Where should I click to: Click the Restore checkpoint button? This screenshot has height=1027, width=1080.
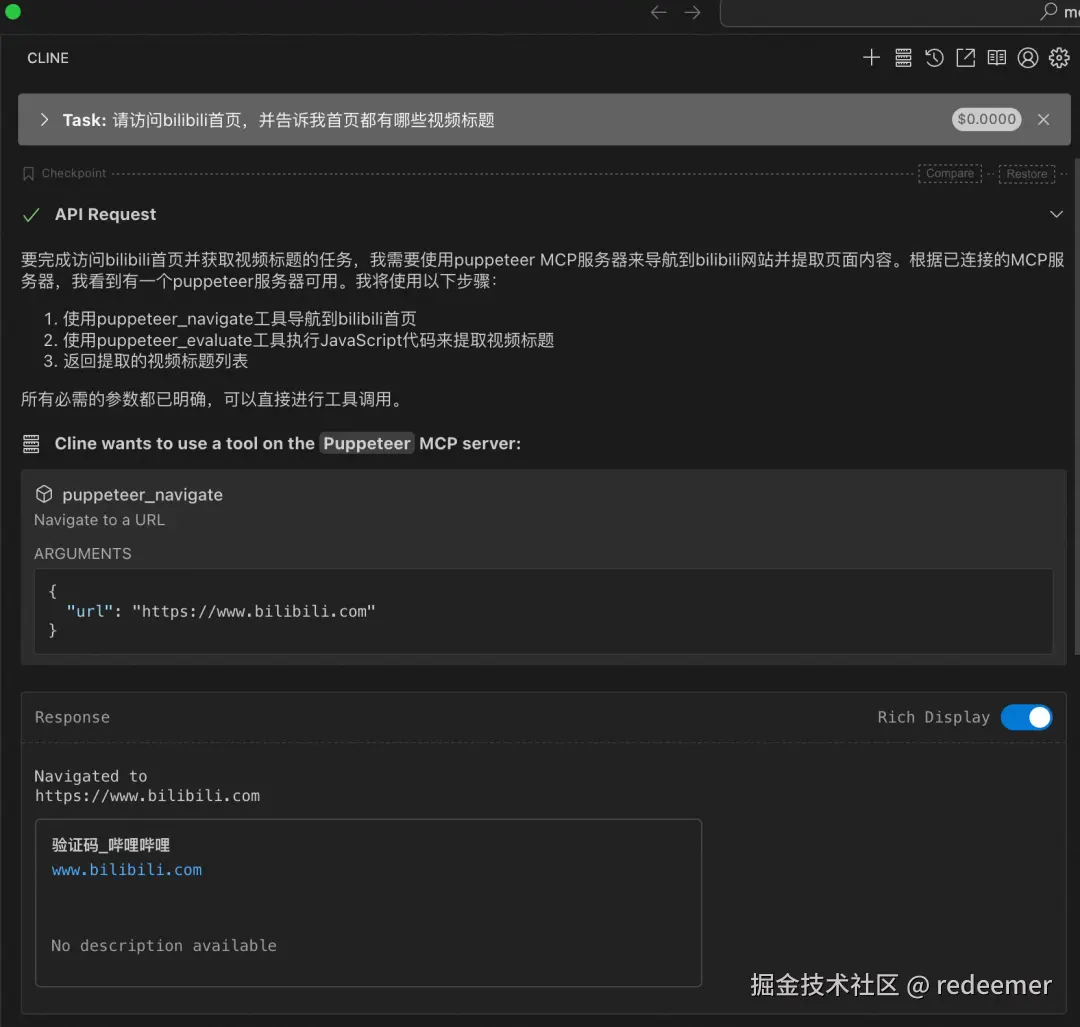(1026, 173)
